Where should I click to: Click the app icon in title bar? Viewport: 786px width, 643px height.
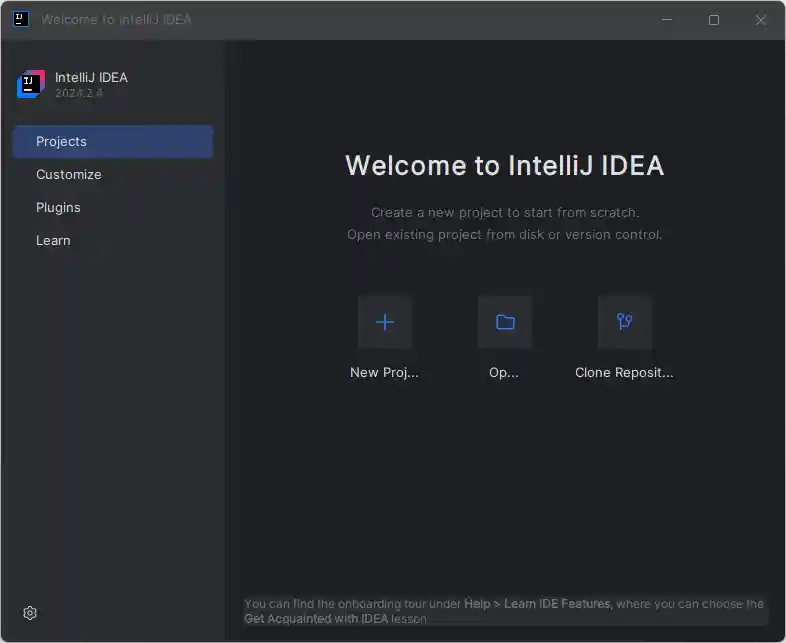coord(21,19)
